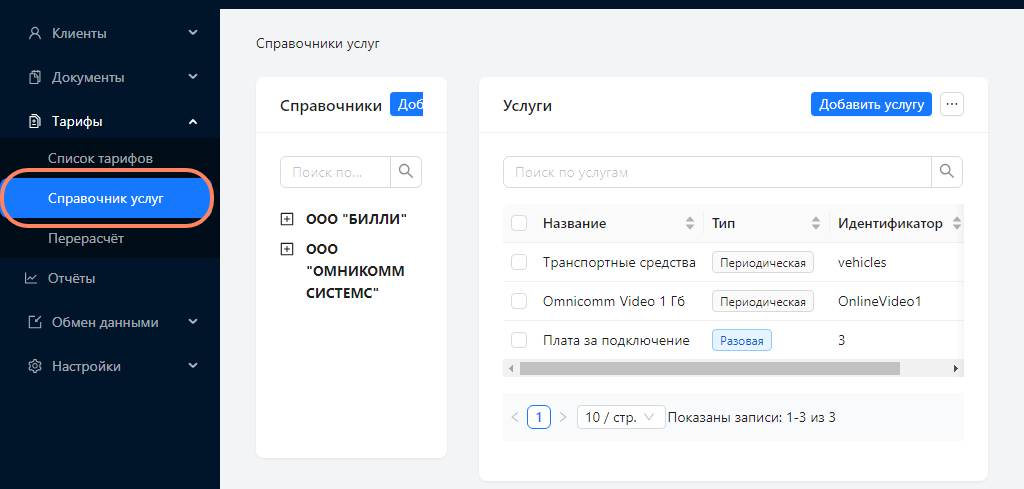The height and width of the screenshot is (489, 1024).
Task: Toggle the select-all checkbox in table header
Action: pos(519,223)
